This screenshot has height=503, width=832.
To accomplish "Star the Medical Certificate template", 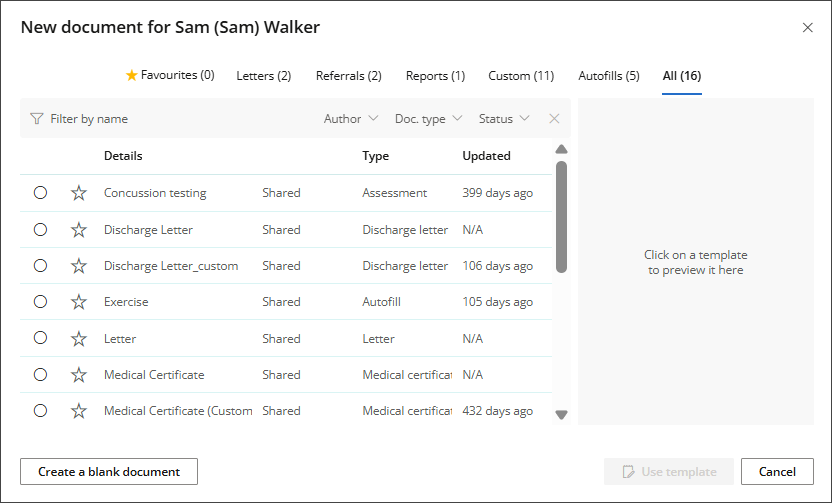I will pyautogui.click(x=79, y=375).
